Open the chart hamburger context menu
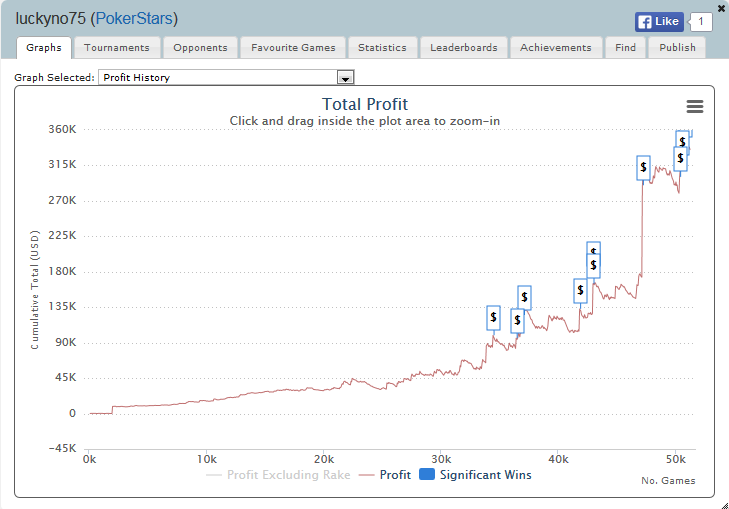This screenshot has height=509, width=729. click(x=695, y=106)
